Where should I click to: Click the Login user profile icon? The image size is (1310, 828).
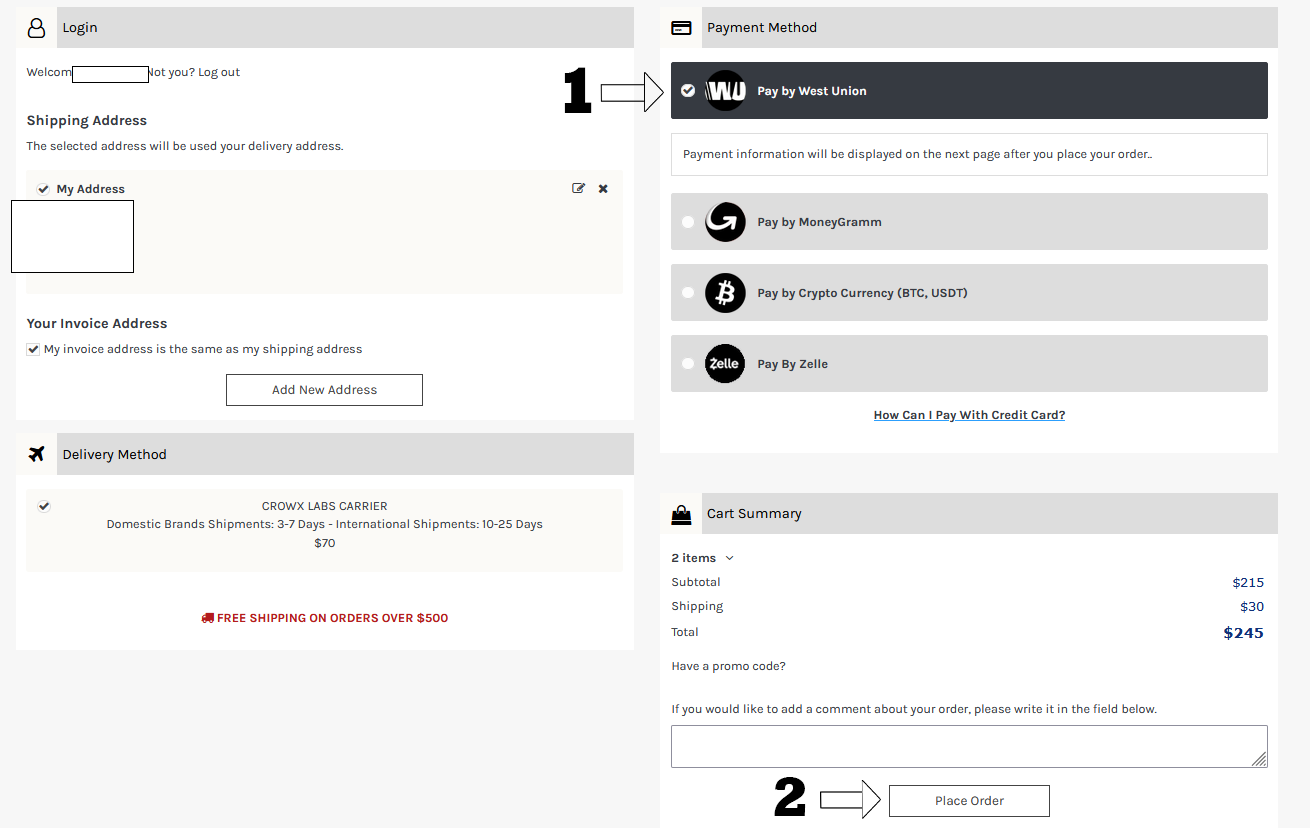pos(37,28)
